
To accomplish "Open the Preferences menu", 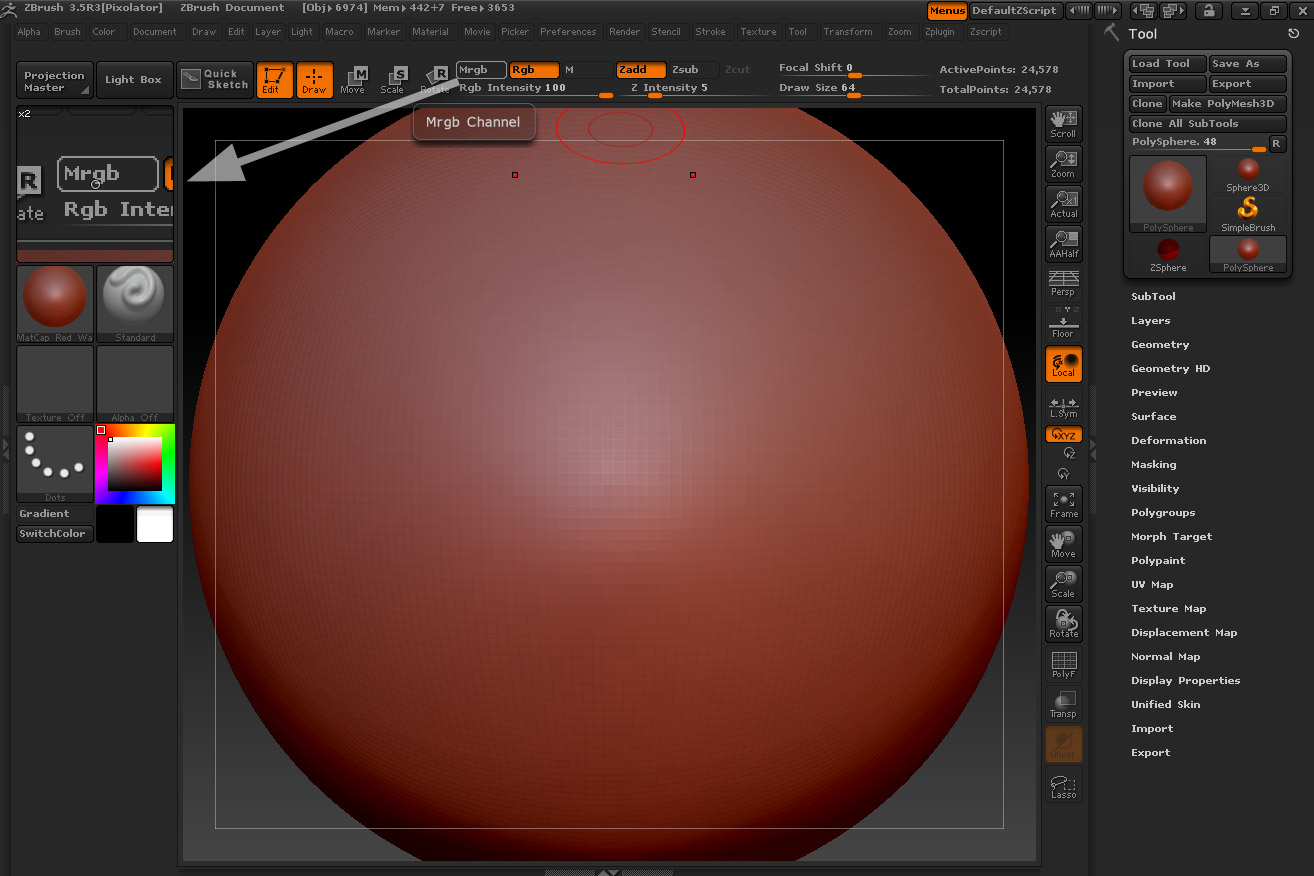I will pyautogui.click(x=568, y=32).
